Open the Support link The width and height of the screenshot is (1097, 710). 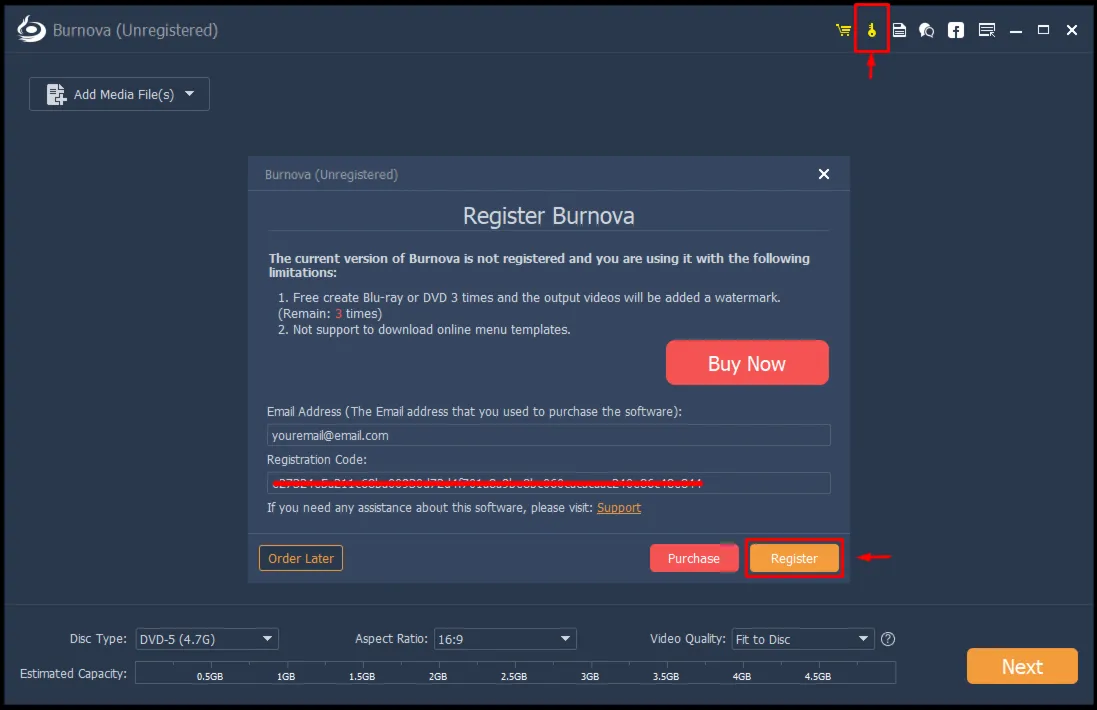[618, 508]
